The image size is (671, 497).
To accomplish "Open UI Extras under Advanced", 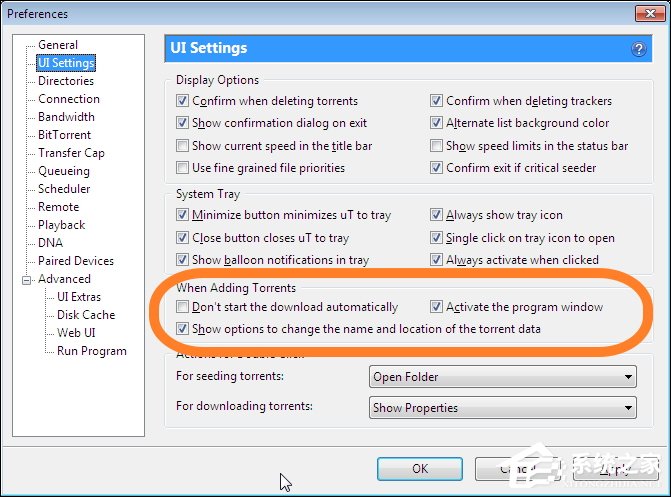I will coord(79,297).
